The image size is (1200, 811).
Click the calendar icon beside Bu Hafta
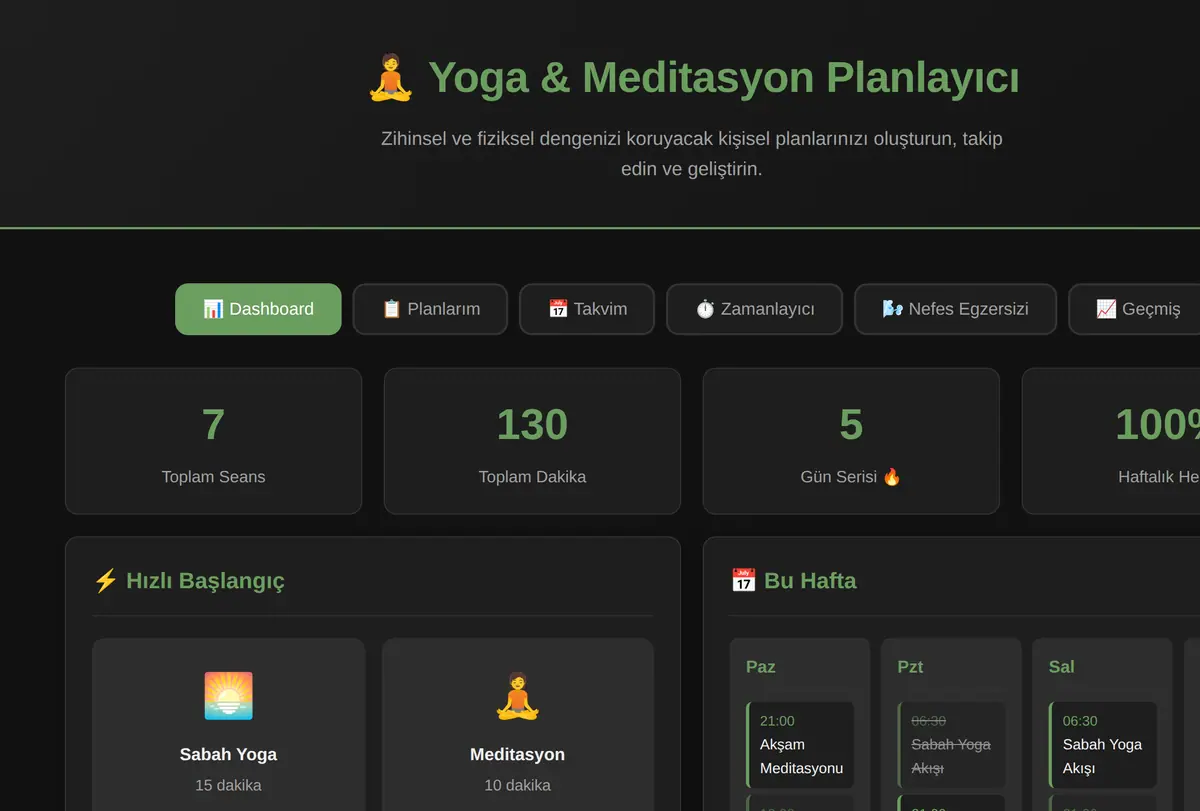(x=743, y=581)
